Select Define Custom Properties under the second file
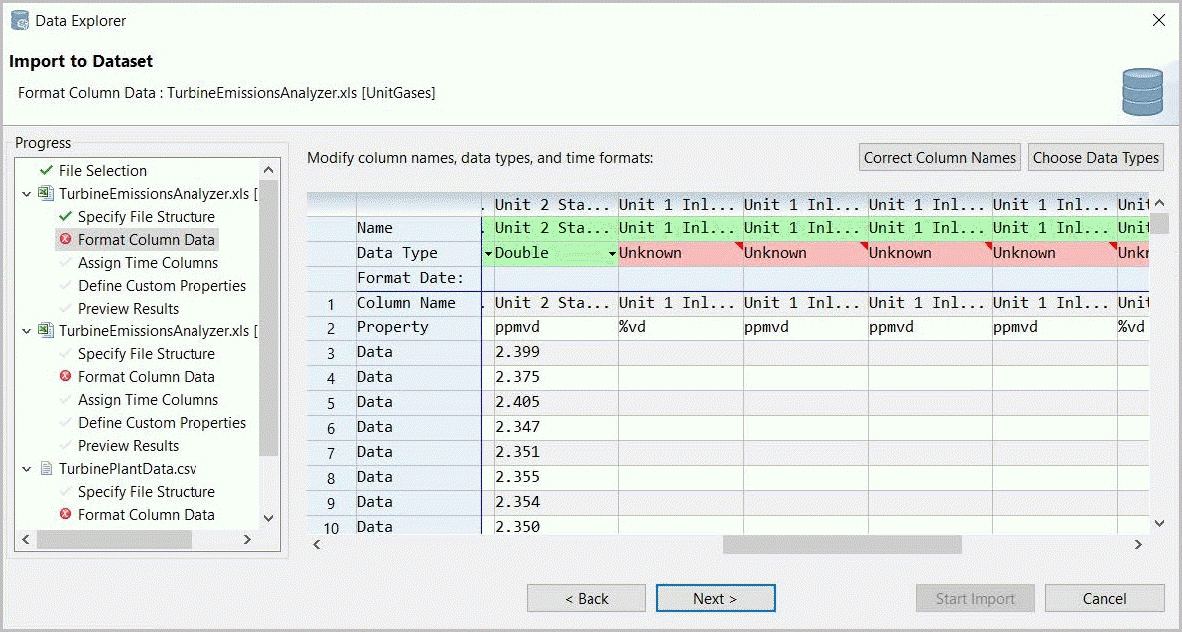This screenshot has height=632, width=1182. (161, 423)
